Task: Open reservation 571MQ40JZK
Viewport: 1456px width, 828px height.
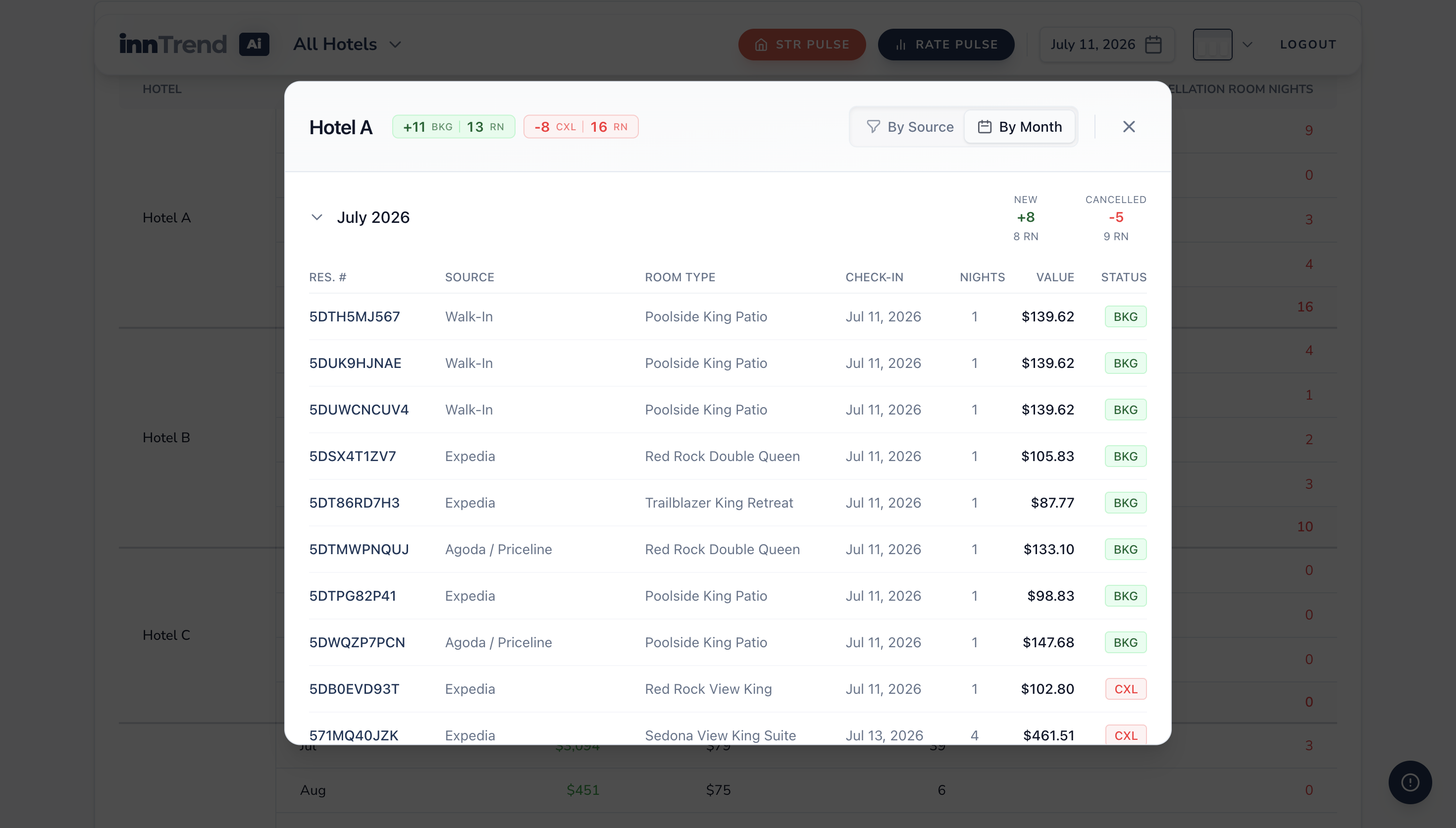Action: click(x=354, y=735)
